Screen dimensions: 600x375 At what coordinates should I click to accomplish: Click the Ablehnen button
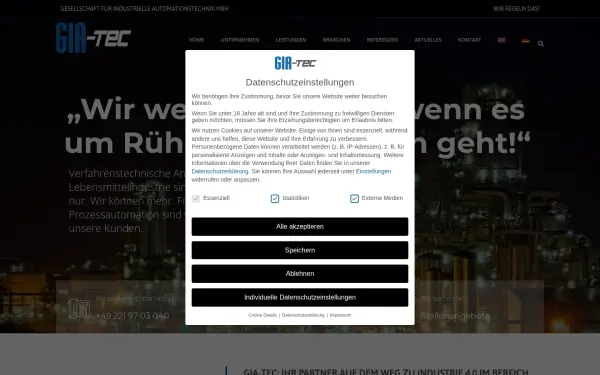300,274
